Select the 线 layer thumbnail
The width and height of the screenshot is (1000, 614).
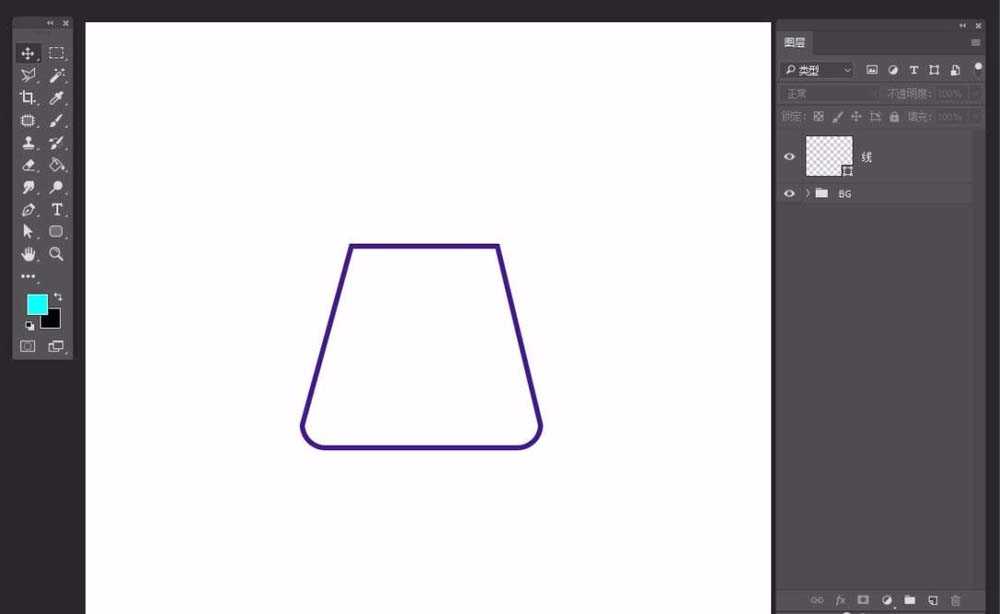point(829,156)
